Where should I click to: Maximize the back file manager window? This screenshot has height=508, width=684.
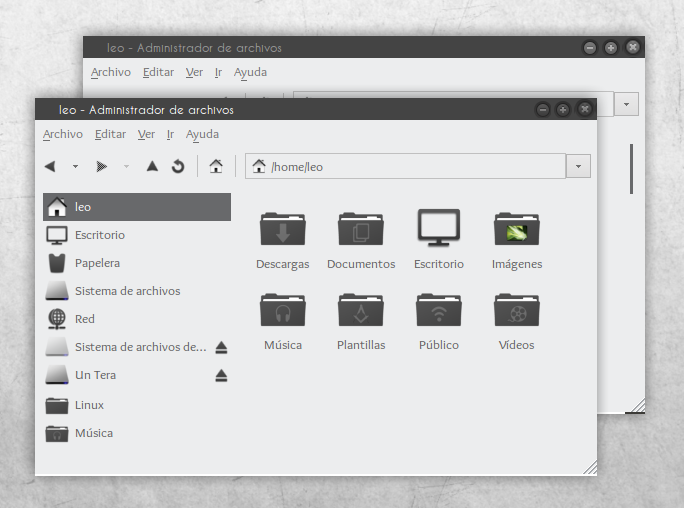point(611,48)
